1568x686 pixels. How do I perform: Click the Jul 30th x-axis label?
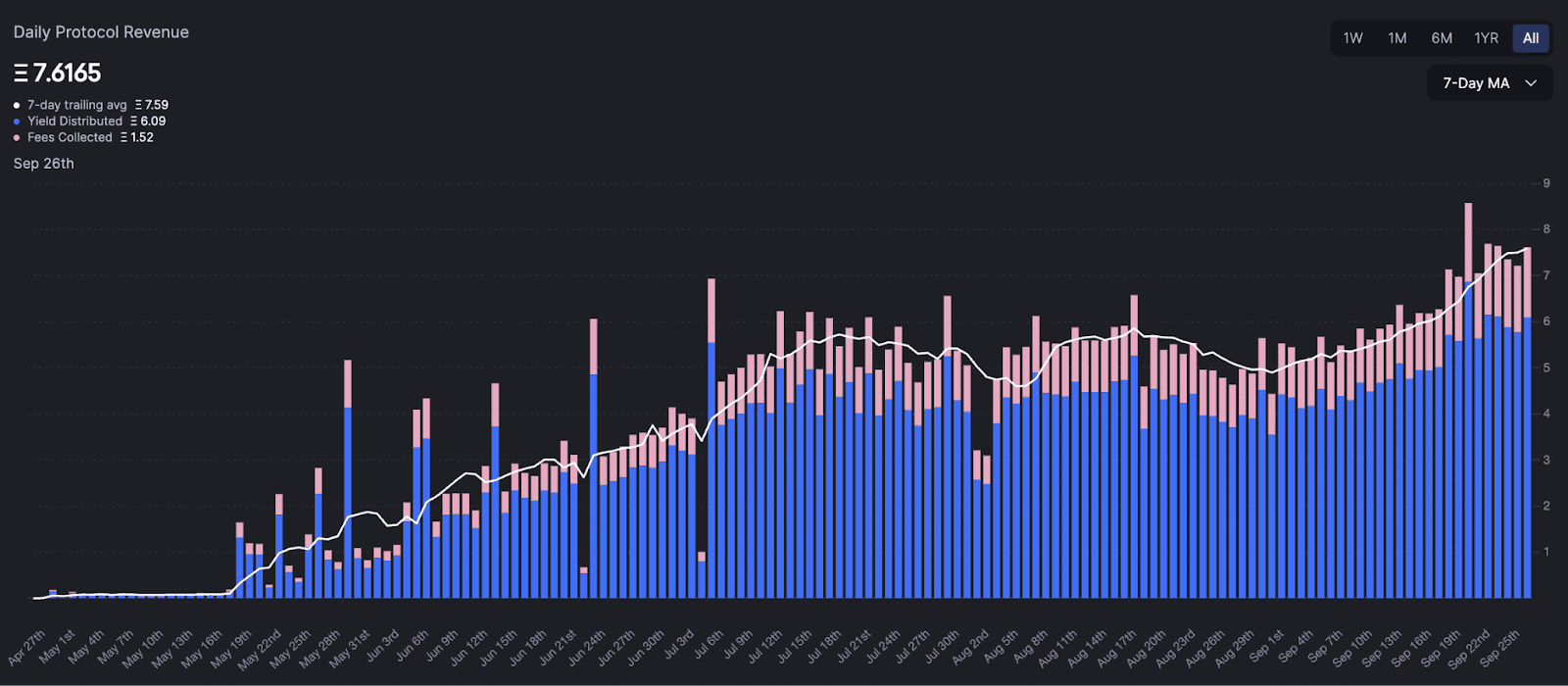click(943, 647)
